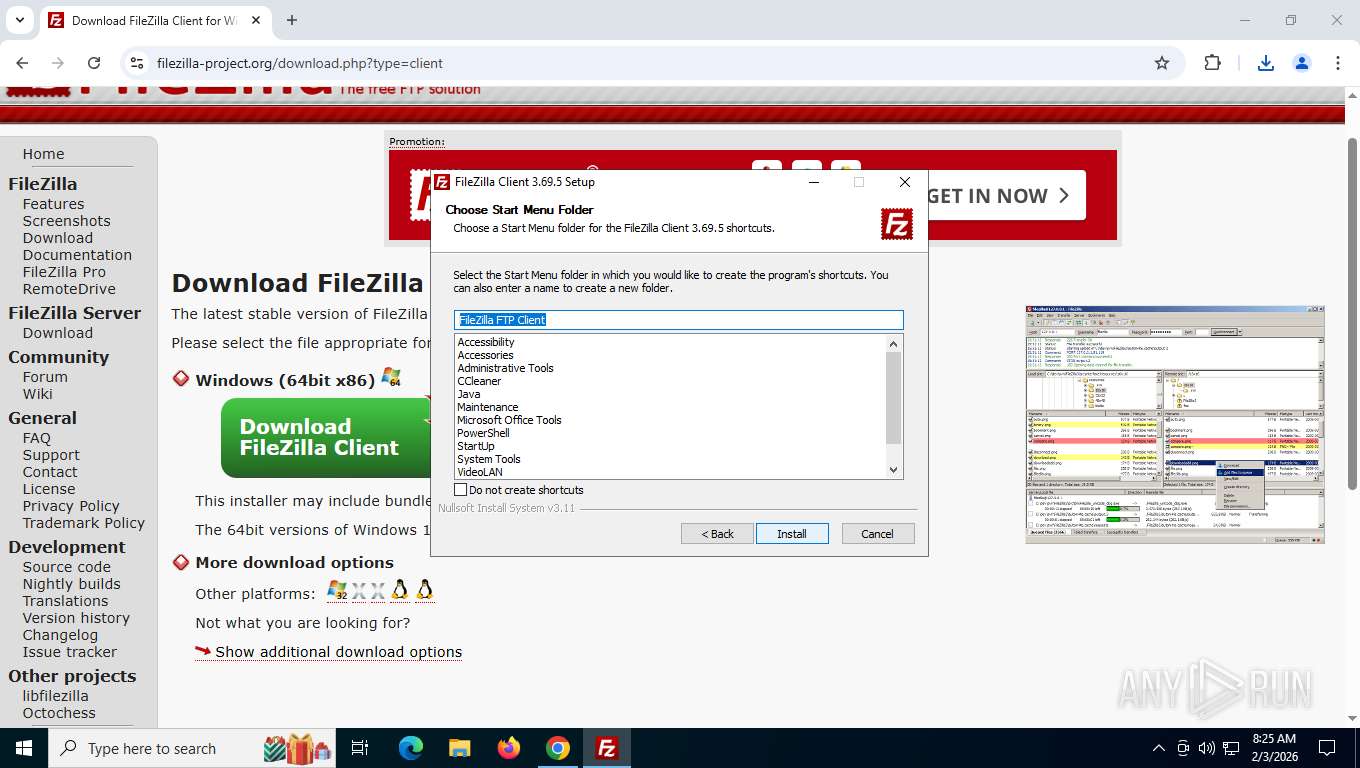Click the browser back arrow

point(22,63)
